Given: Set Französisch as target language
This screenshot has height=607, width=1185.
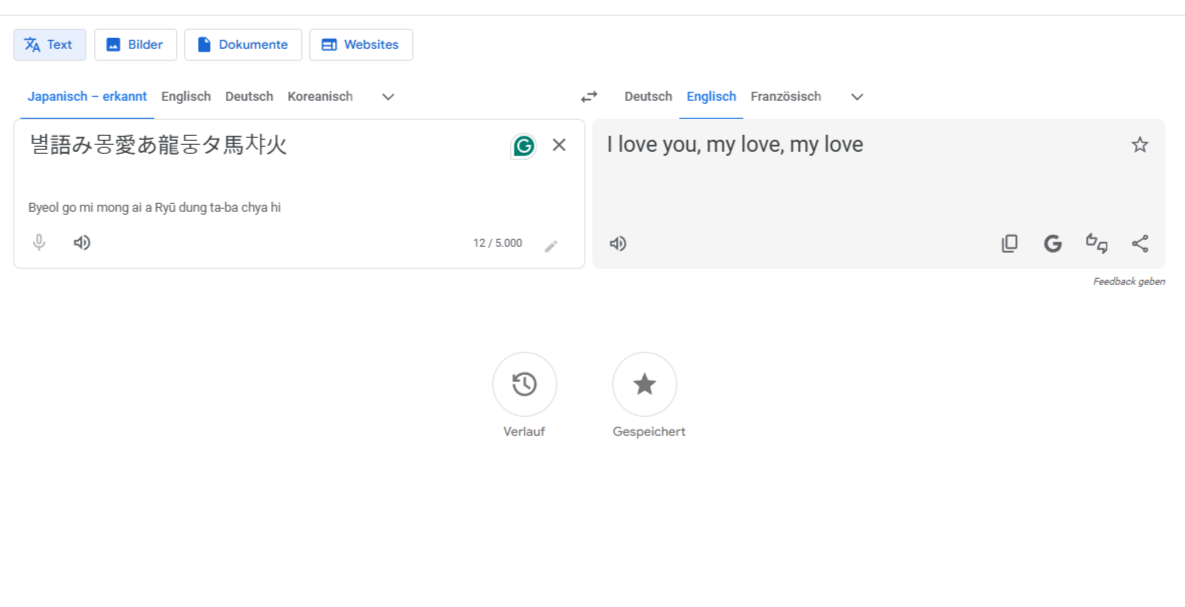Looking at the screenshot, I should coord(786,97).
